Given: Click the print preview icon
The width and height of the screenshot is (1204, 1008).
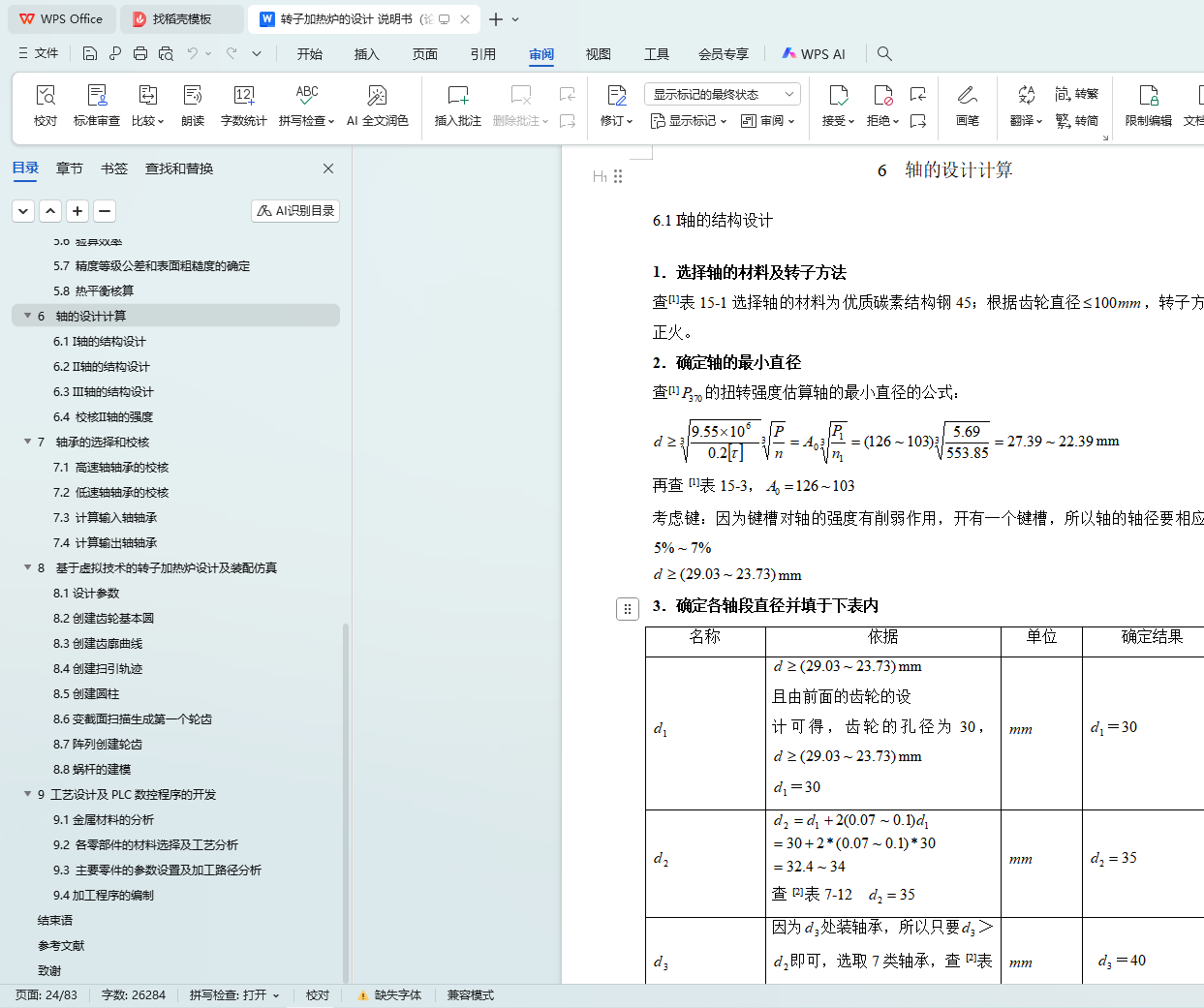Looking at the screenshot, I should 166,53.
